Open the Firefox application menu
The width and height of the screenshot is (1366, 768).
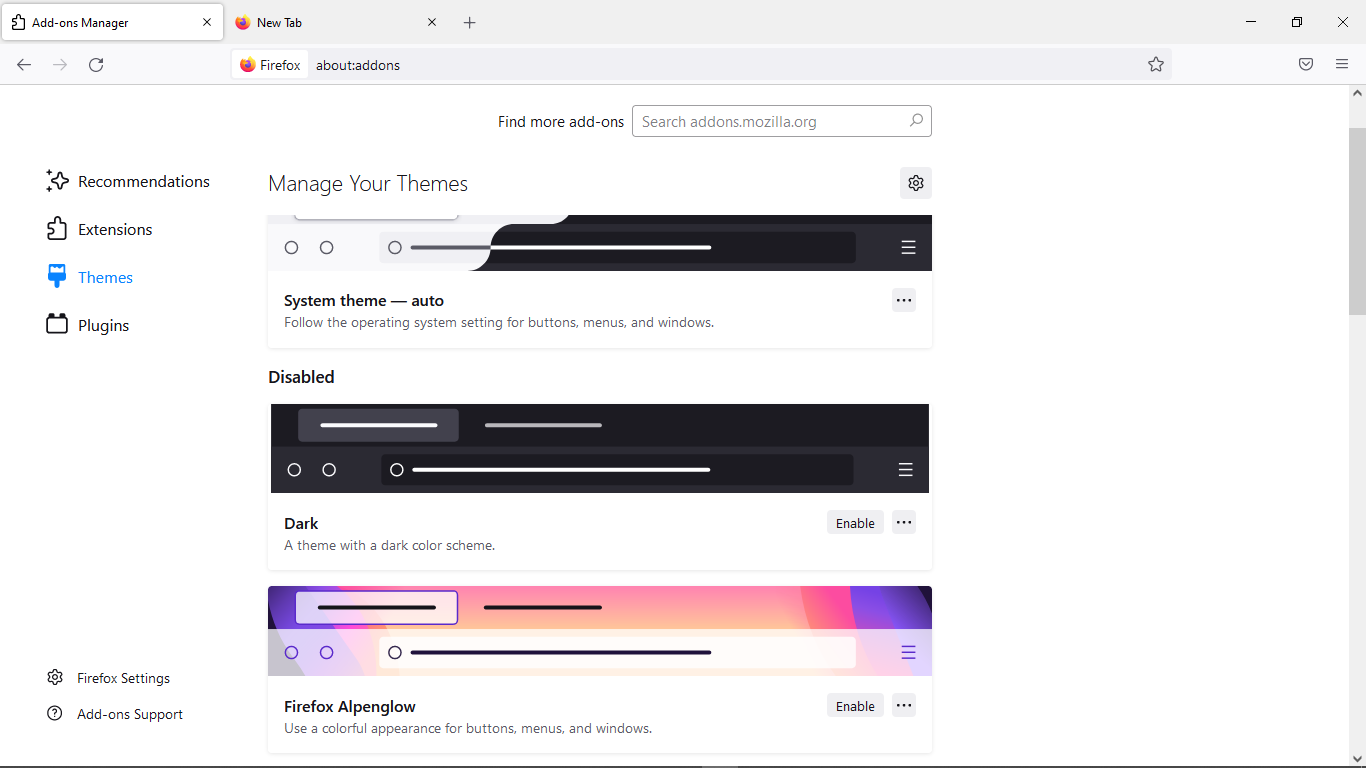(1342, 65)
